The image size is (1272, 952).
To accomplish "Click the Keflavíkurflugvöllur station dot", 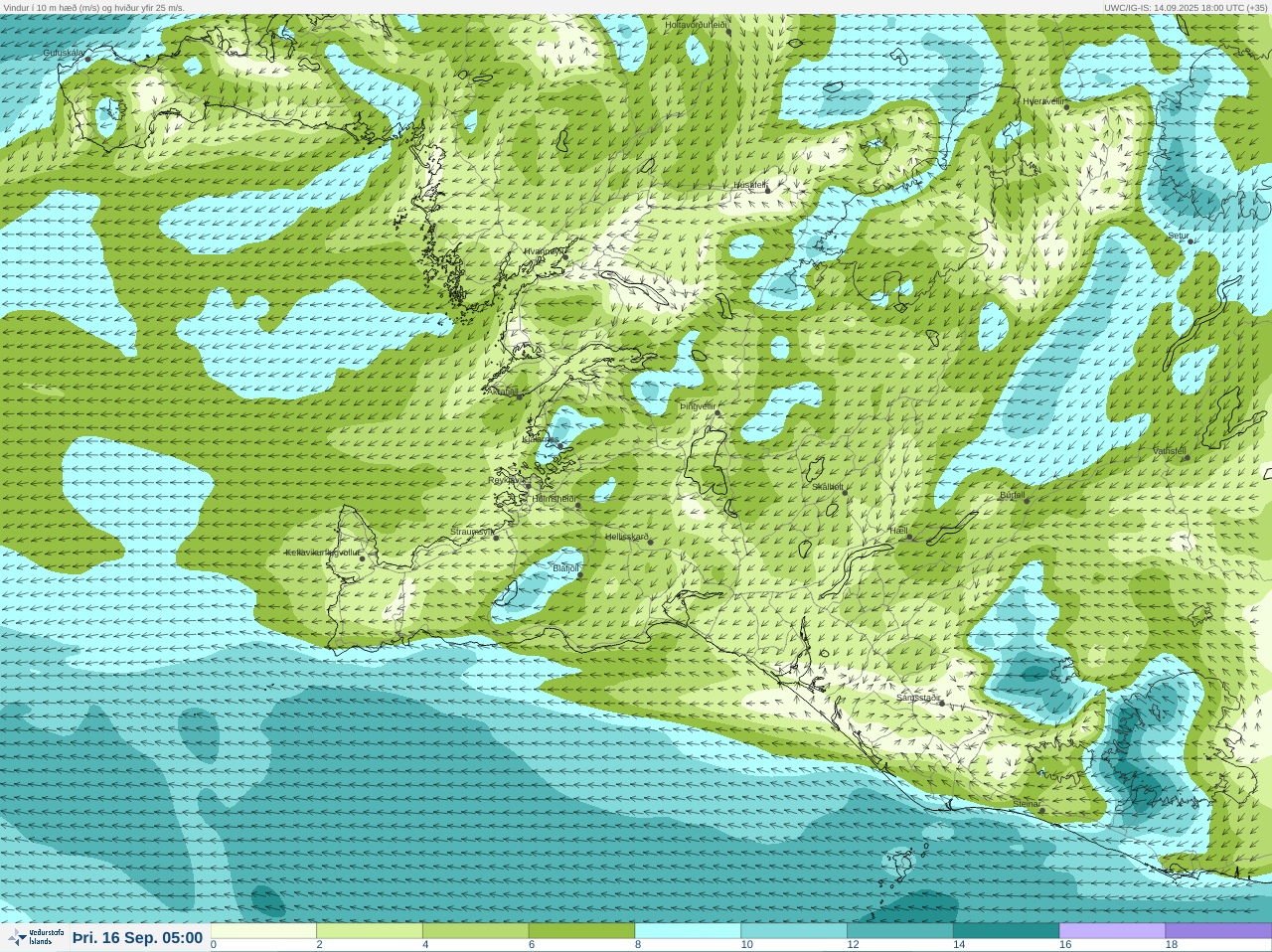I will (x=362, y=558).
